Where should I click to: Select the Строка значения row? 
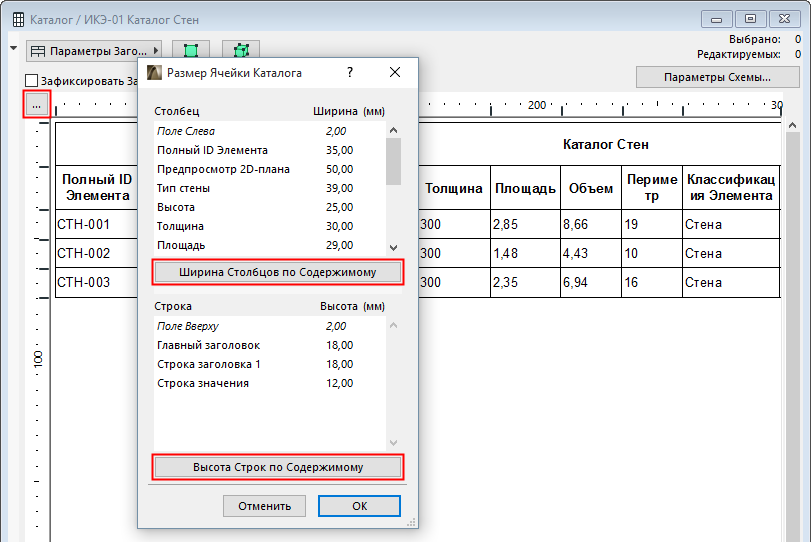269,383
